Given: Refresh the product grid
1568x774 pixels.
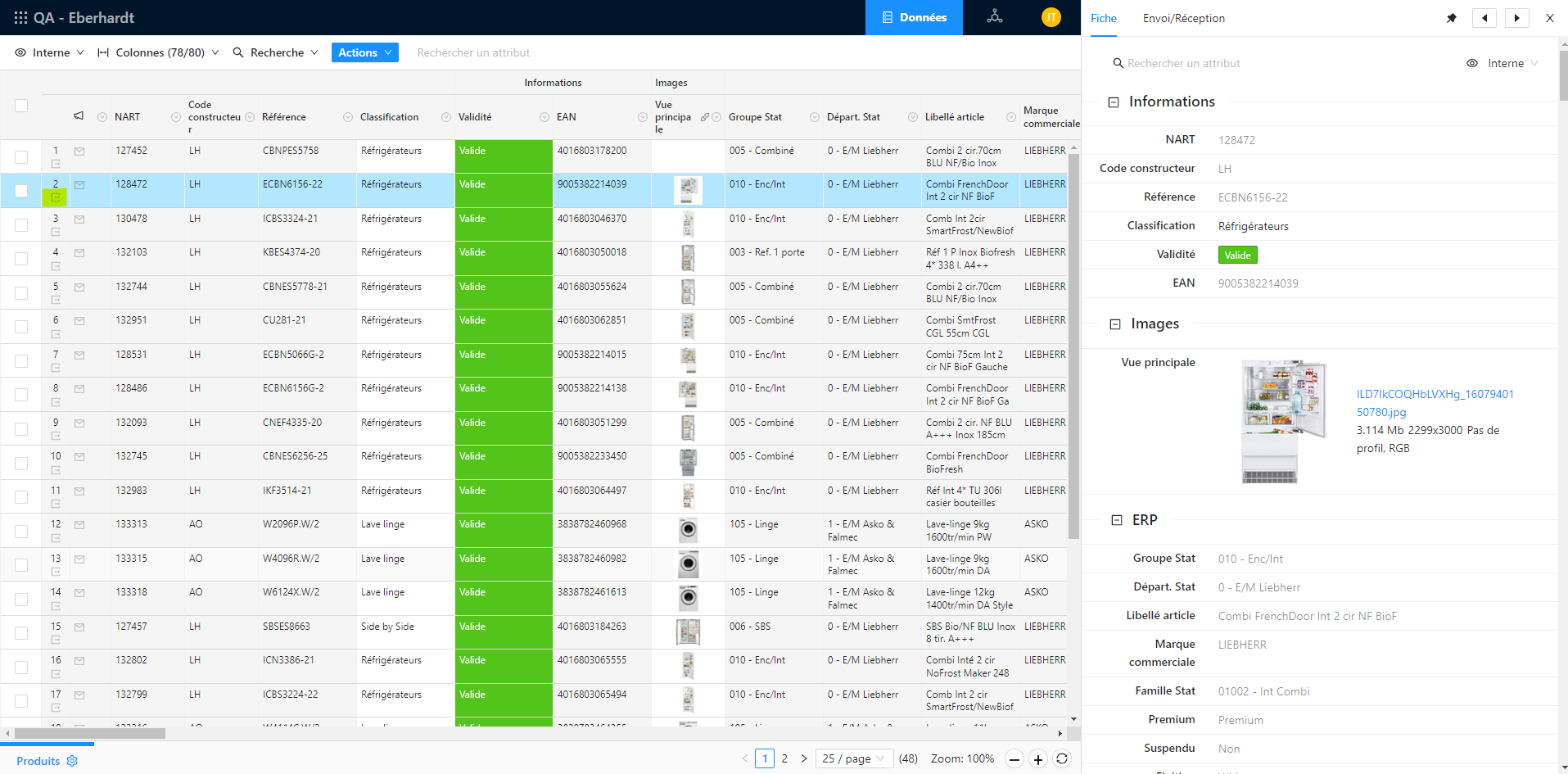Looking at the screenshot, I should (1062, 759).
